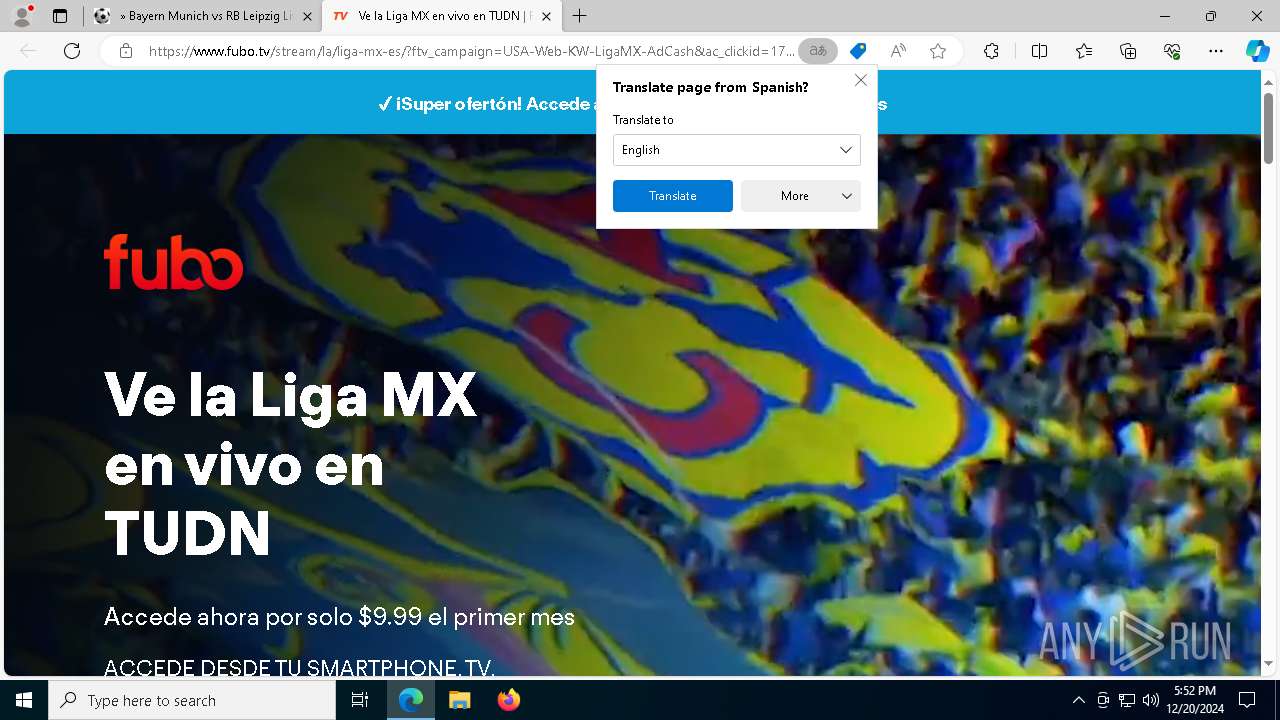
Task: Open the notification center icon
Action: coord(1247,700)
